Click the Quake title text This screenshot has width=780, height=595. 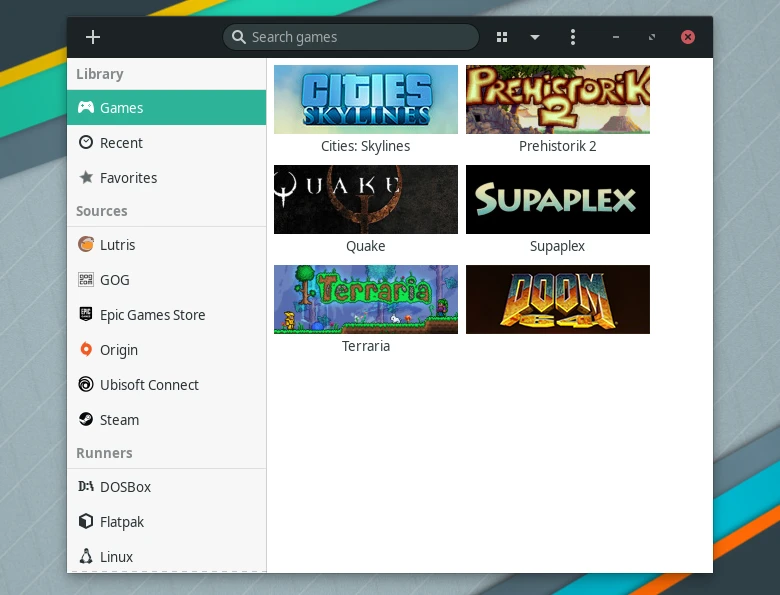coord(366,246)
